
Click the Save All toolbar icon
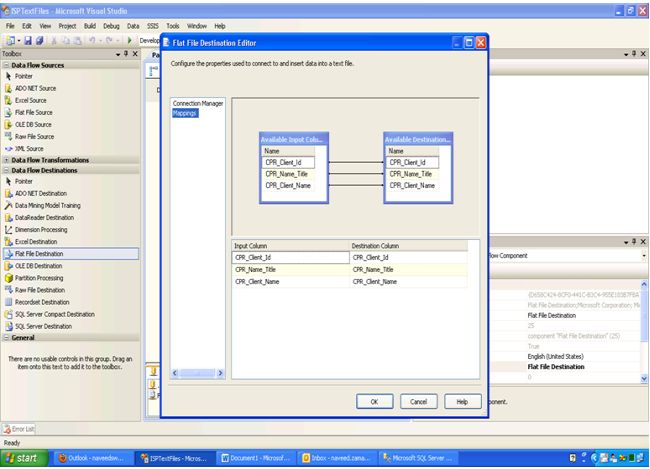pyautogui.click(x=40, y=41)
